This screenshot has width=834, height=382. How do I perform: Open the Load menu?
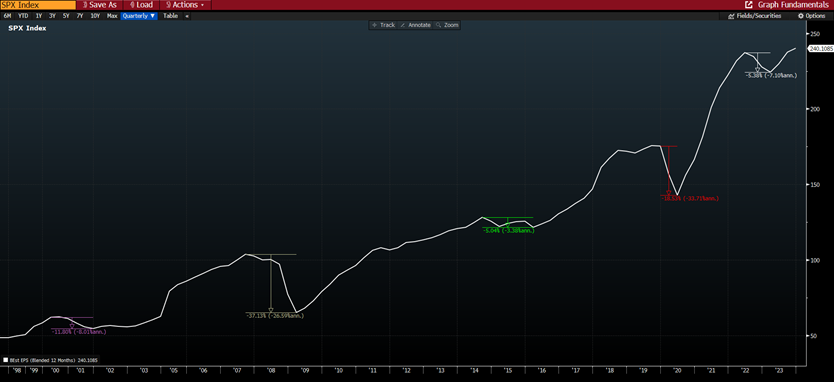[141, 5]
